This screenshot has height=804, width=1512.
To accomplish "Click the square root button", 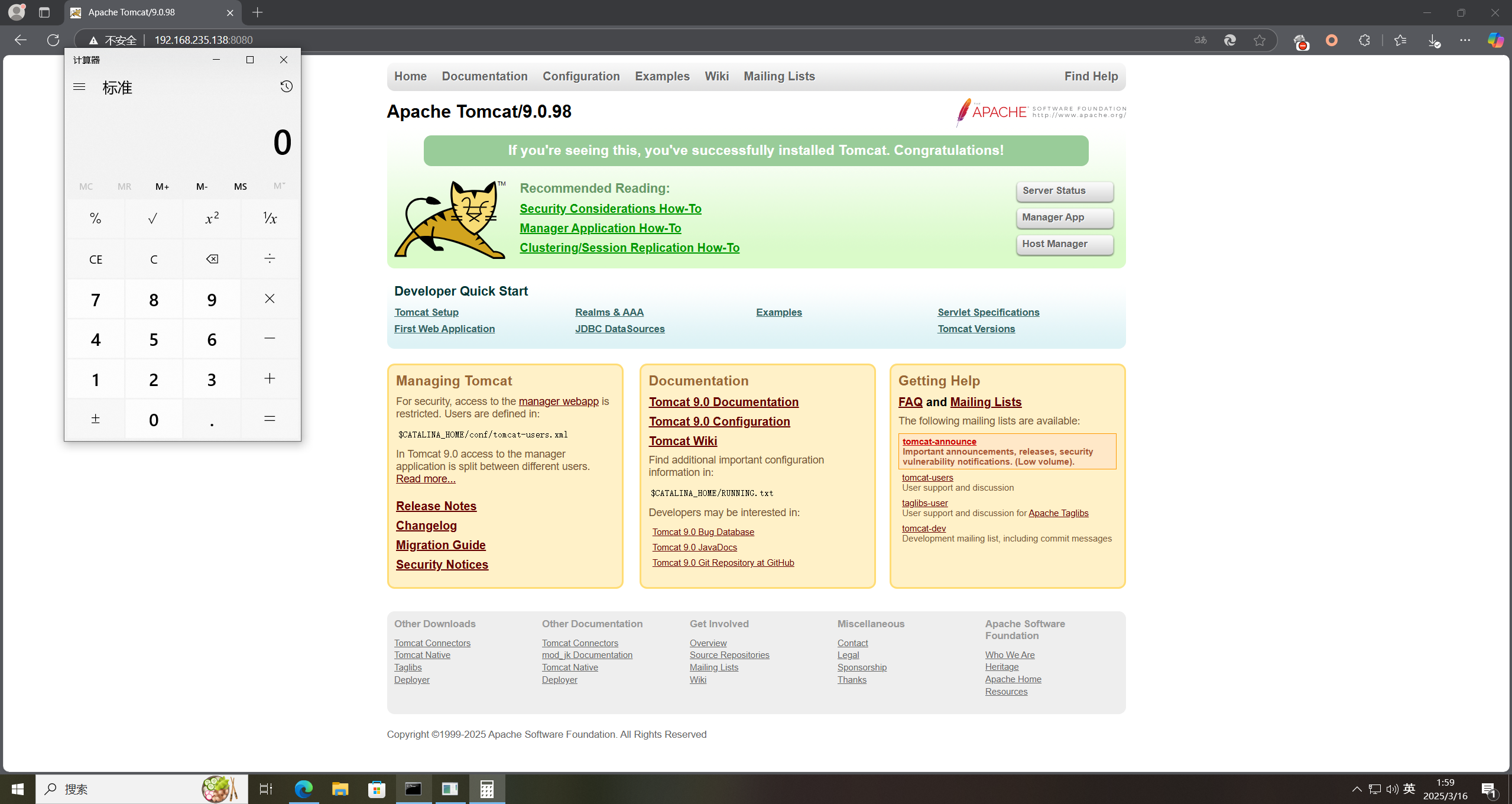I will pyautogui.click(x=153, y=219).
